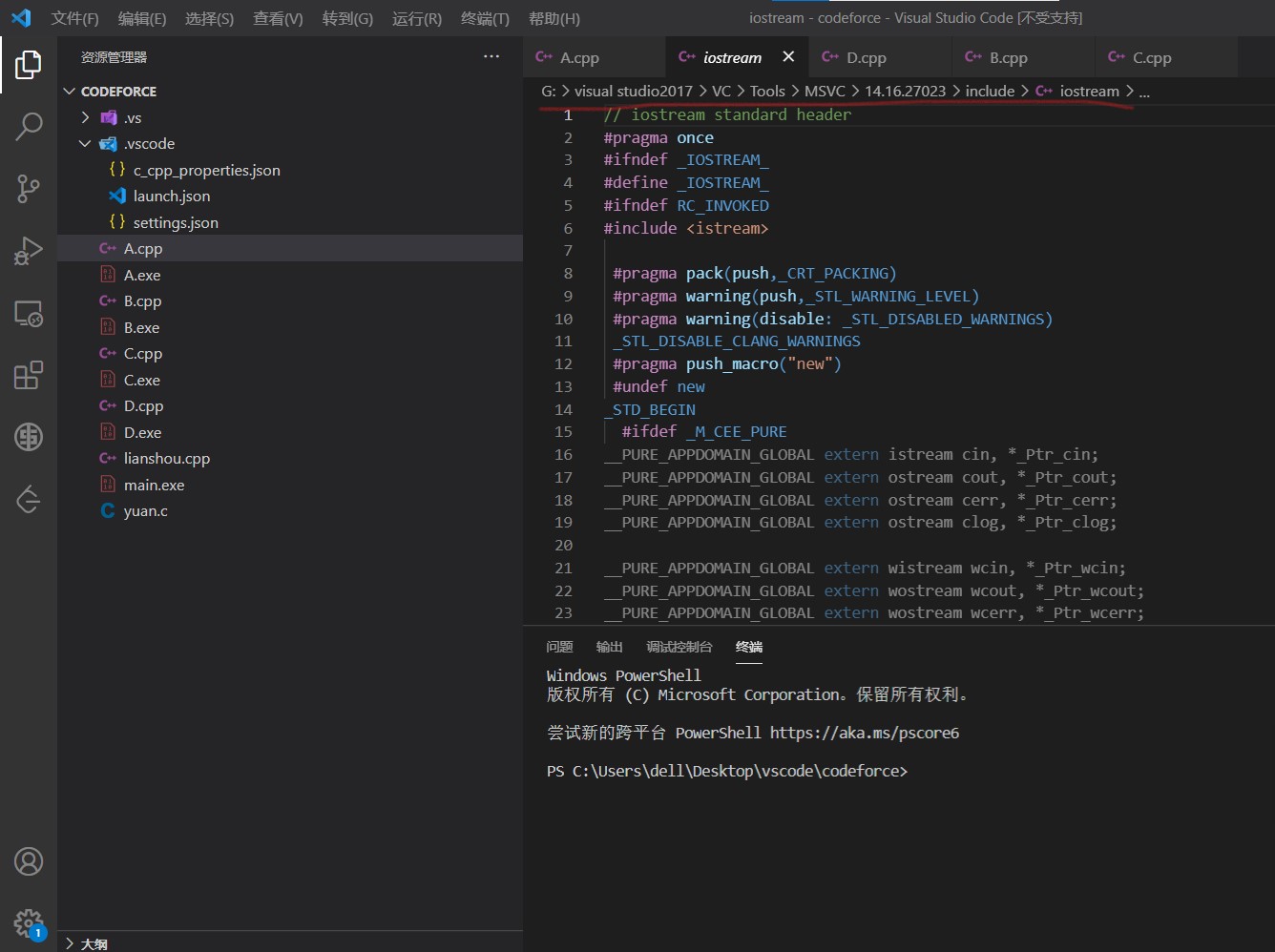This screenshot has height=952, width=1275.
Task: Click breadcrumb 'VC'
Action: pyautogui.click(x=721, y=91)
